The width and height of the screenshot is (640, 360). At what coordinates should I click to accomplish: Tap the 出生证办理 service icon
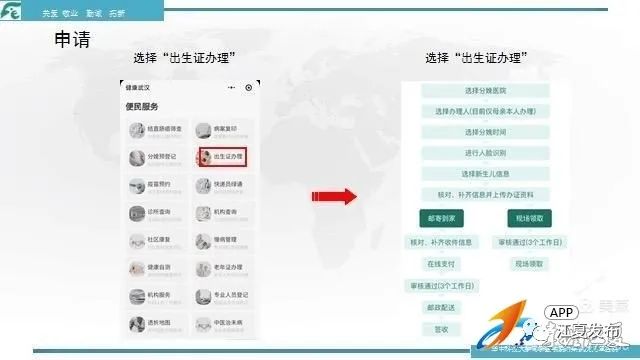205,157
